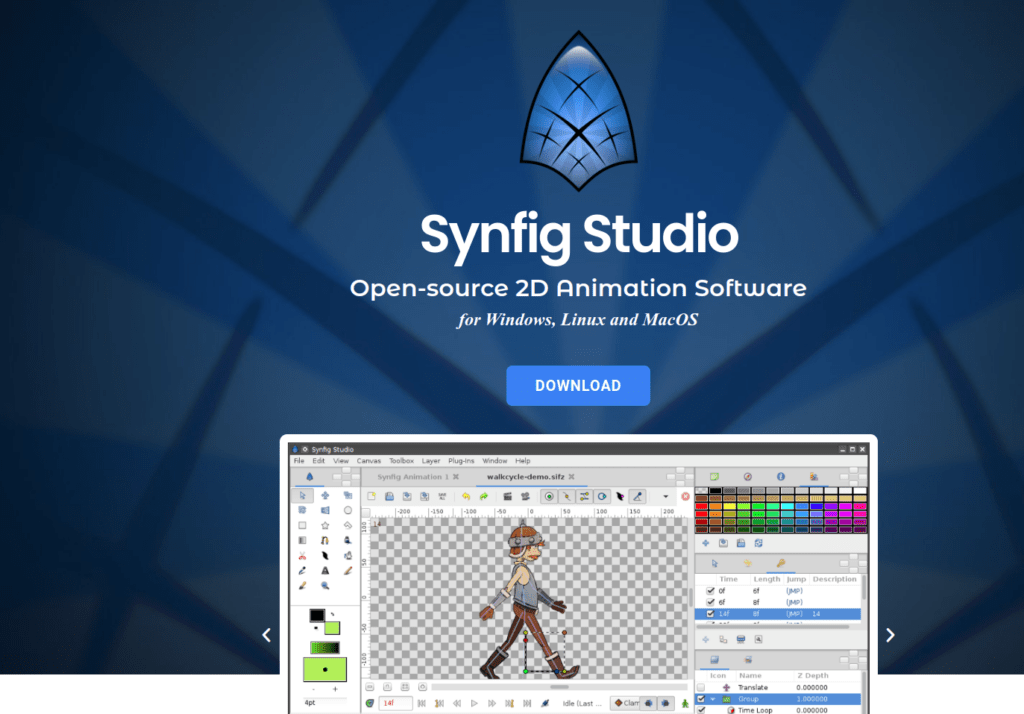Image resolution: width=1024 pixels, height=714 pixels.
Task: Click the canvas horizontal scrollbar
Action: [559, 687]
